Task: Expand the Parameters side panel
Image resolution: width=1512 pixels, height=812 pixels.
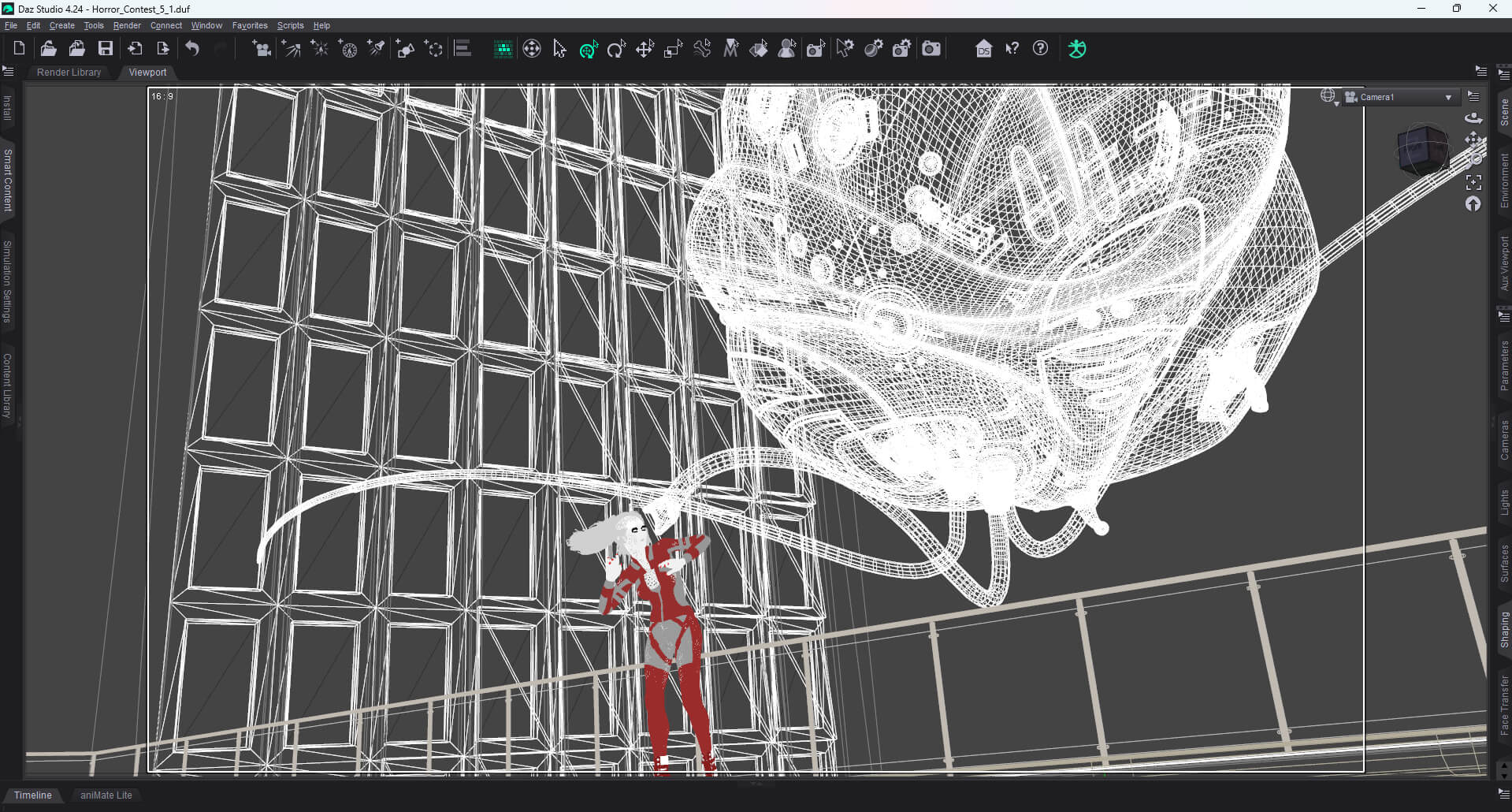Action: 1504,365
